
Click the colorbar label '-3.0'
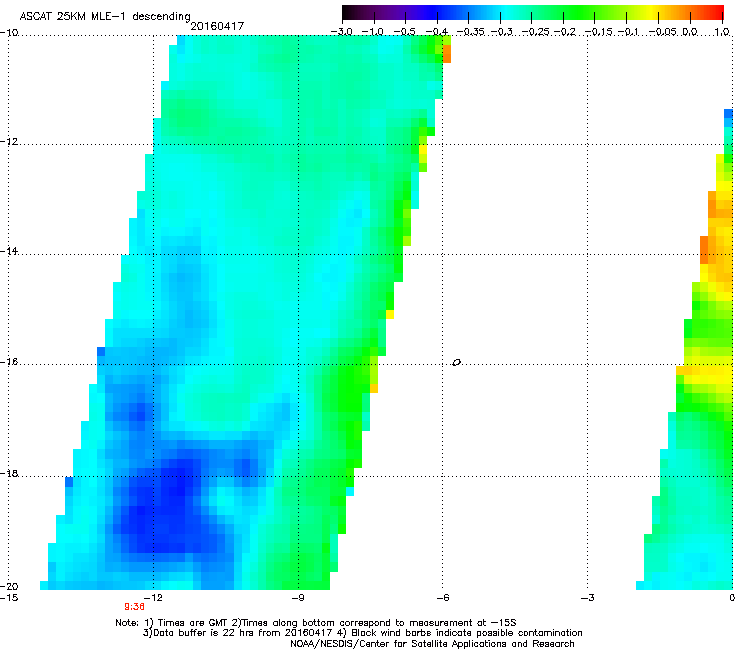click(342, 32)
